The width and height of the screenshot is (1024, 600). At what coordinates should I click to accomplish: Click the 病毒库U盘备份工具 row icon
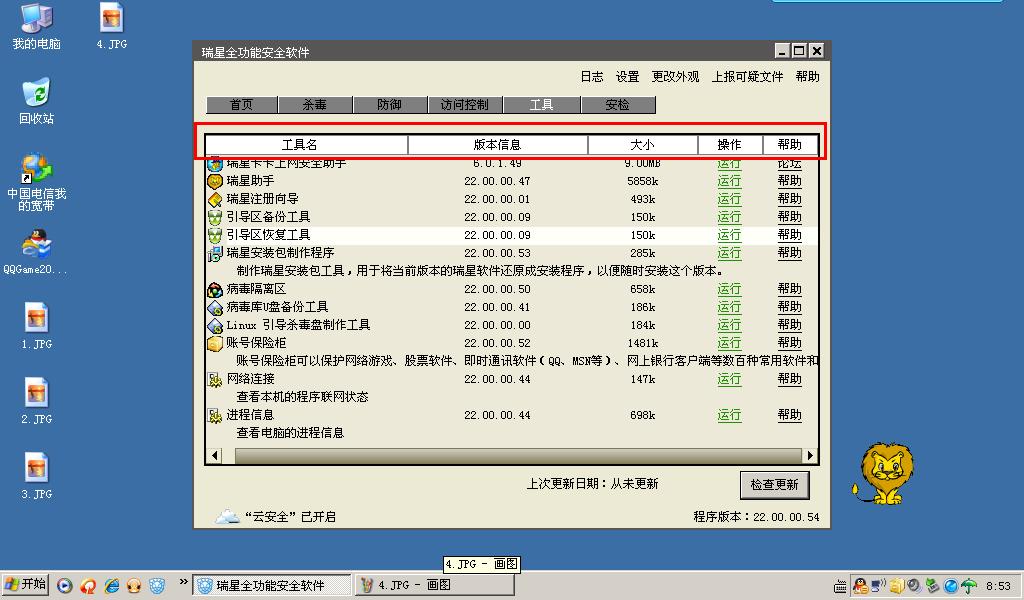click(215, 307)
